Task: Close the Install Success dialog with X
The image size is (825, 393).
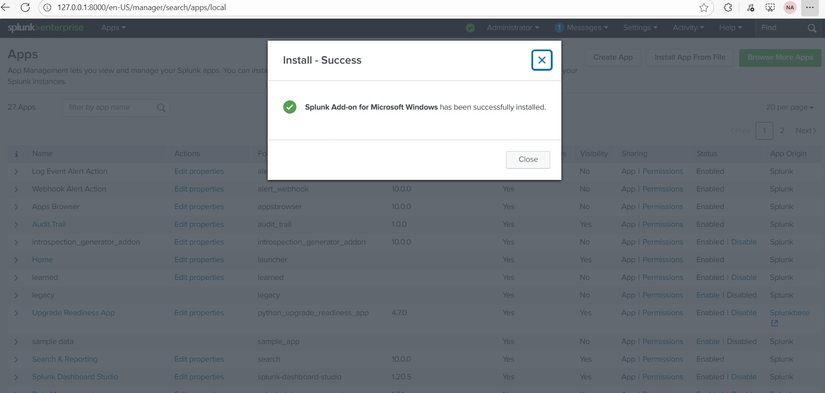Action: coord(541,60)
